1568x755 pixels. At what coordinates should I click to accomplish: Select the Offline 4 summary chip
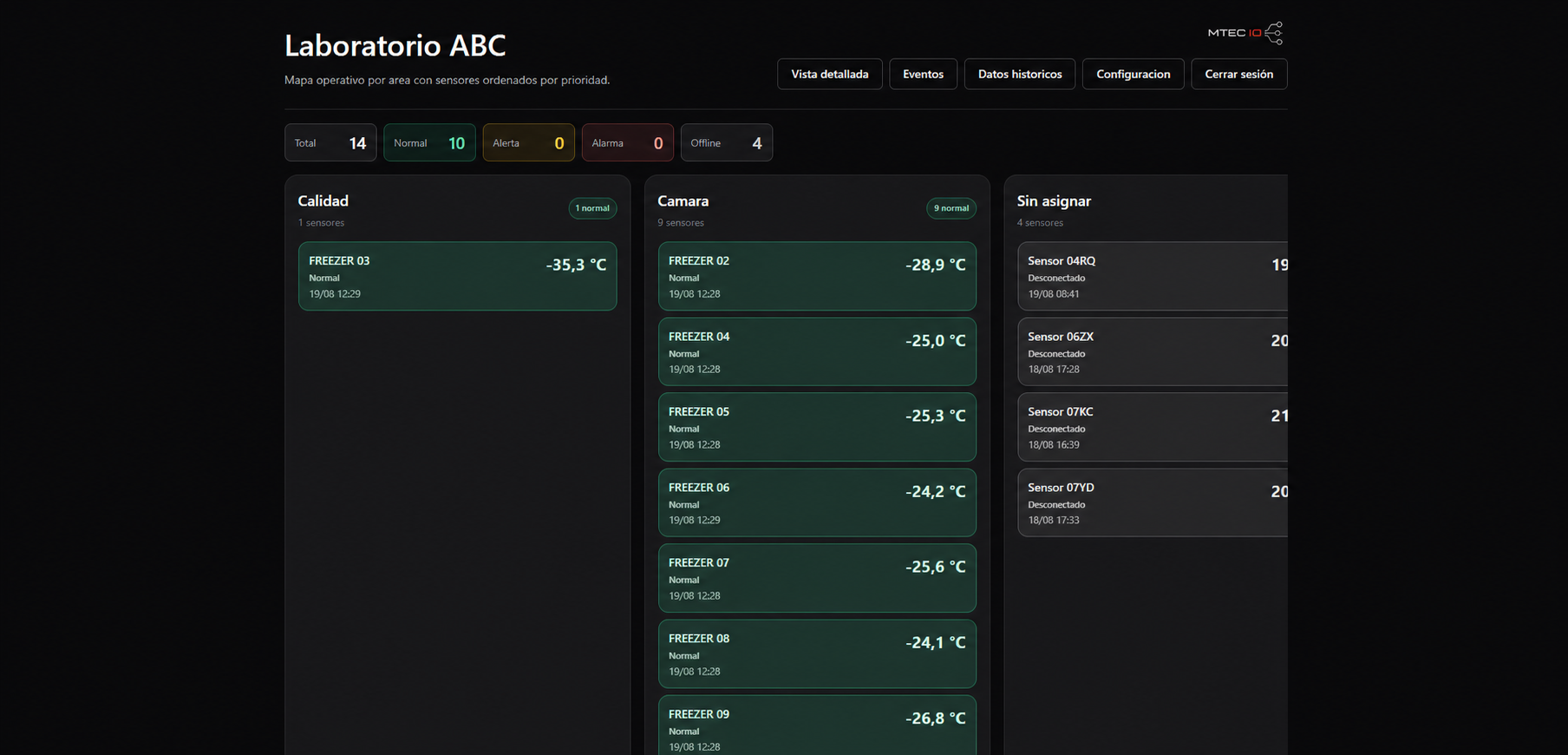727,143
